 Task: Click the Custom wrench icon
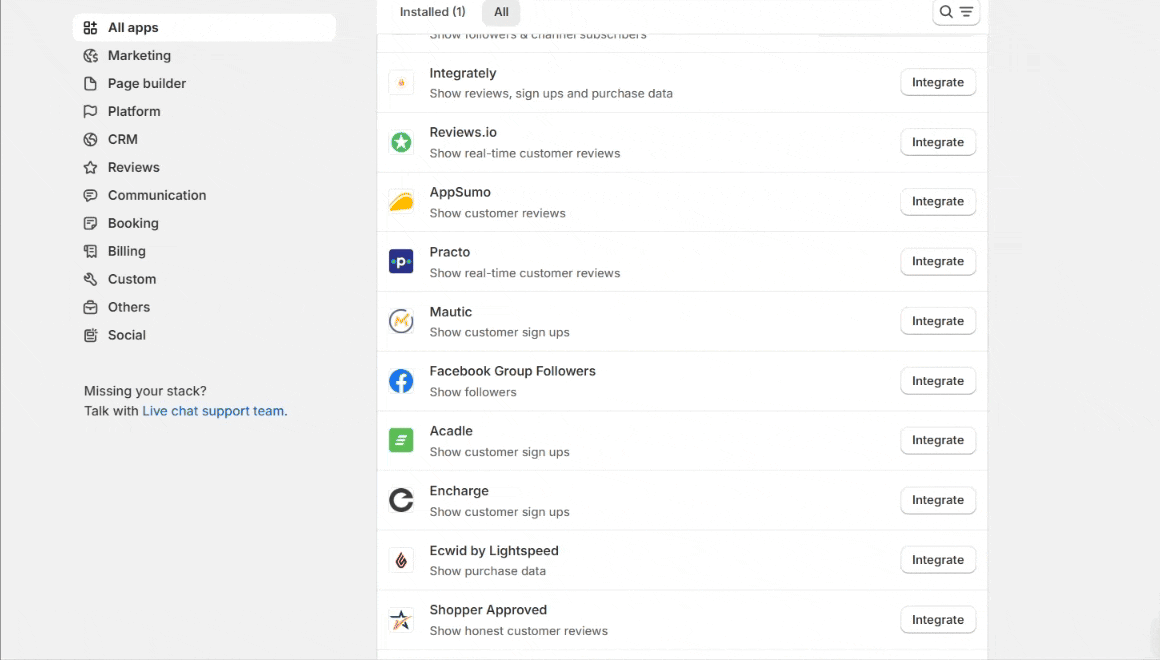(90, 279)
